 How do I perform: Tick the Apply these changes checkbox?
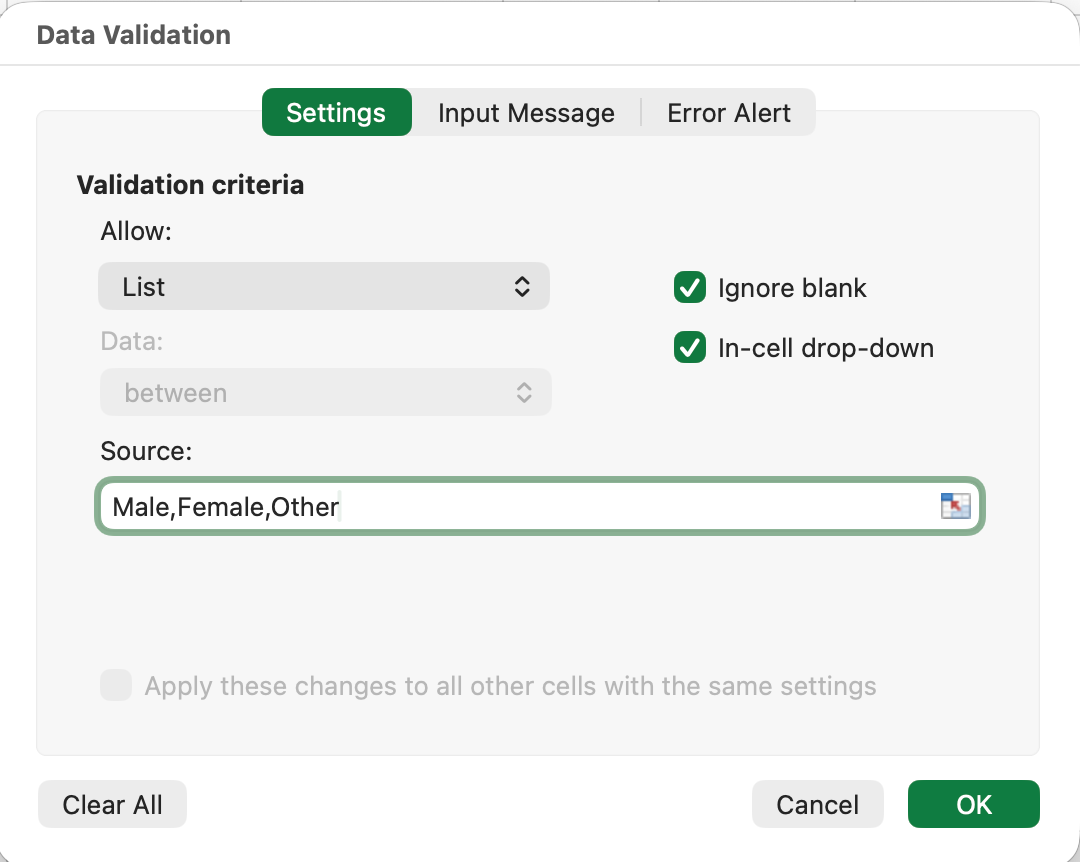point(116,686)
